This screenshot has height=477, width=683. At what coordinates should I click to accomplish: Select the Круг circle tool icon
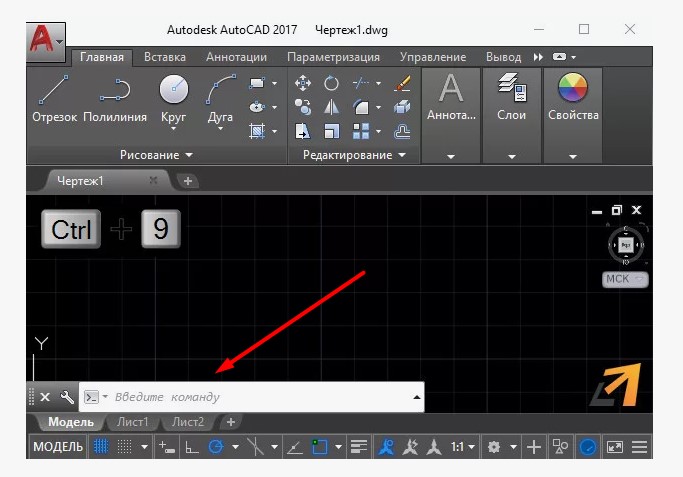173,89
